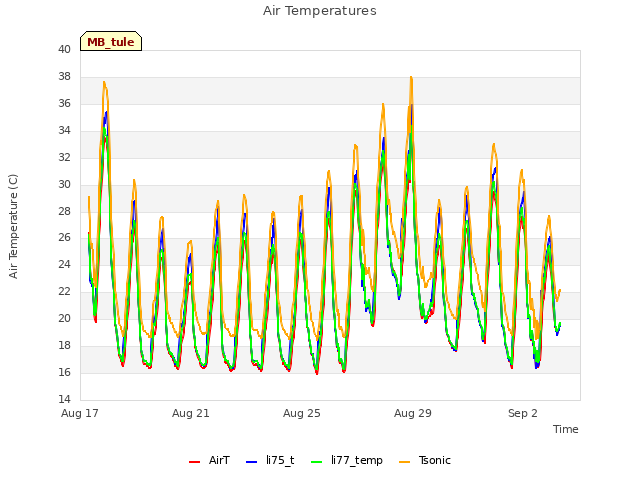Click the Aug 29 x-axis tick label
The height and width of the screenshot is (480, 640).
(413, 413)
